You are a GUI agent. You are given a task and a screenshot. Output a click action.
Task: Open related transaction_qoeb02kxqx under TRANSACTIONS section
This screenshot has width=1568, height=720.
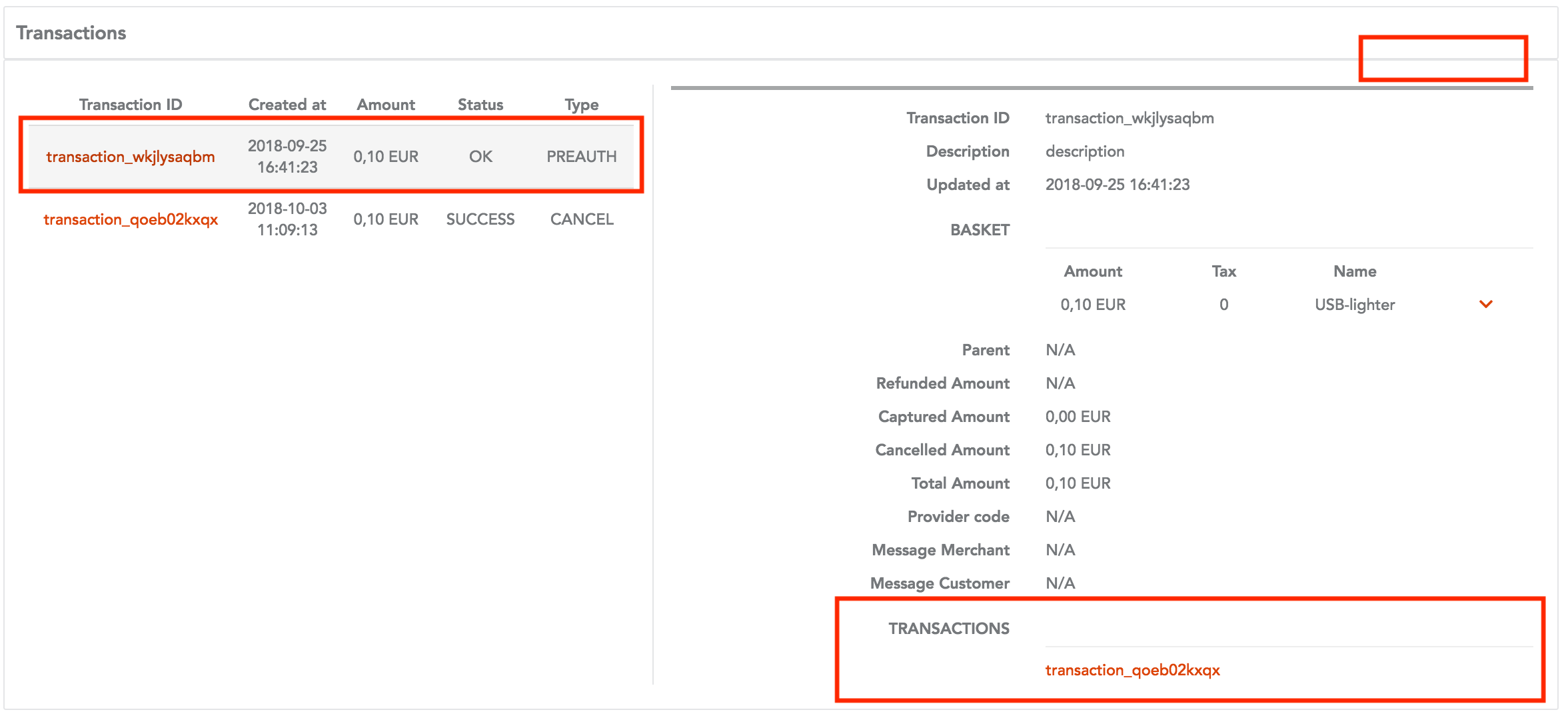coord(1132,670)
